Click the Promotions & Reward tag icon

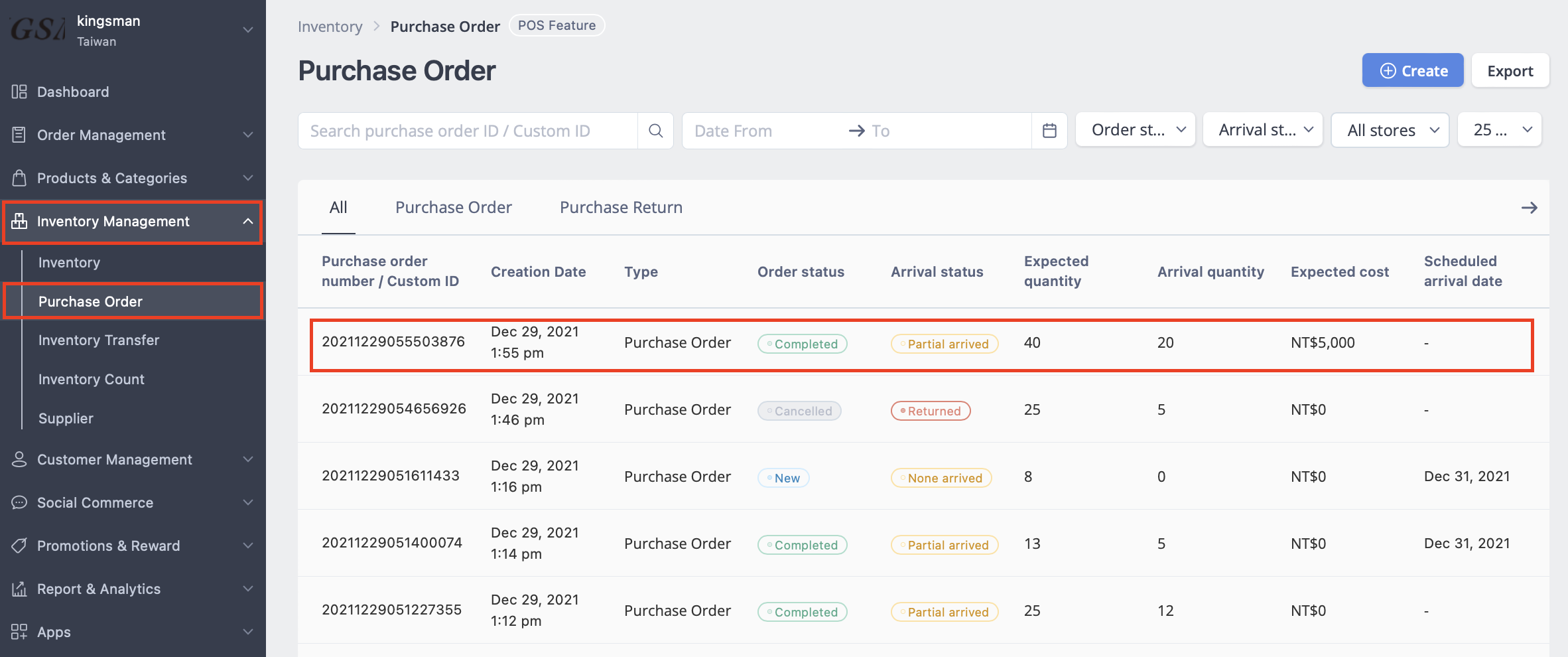[19, 546]
